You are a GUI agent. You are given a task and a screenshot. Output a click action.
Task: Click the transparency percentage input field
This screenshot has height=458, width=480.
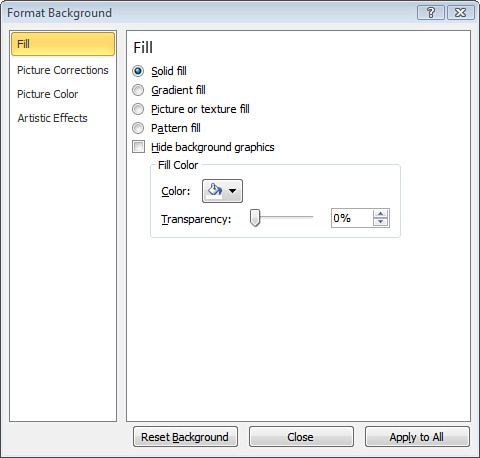click(x=352, y=218)
